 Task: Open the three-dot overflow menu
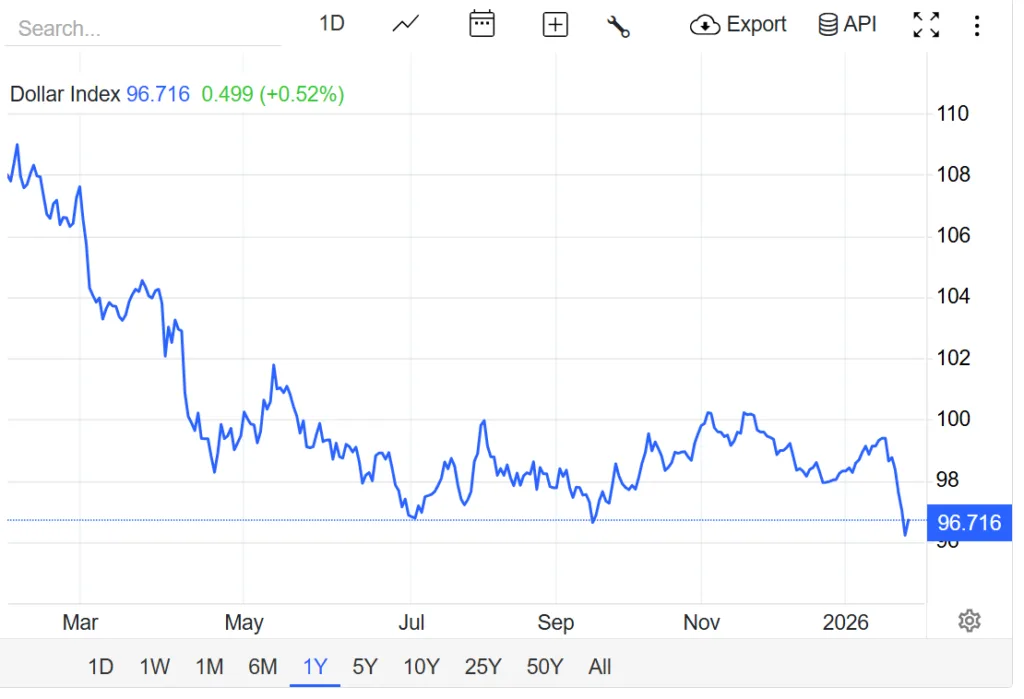click(x=977, y=24)
